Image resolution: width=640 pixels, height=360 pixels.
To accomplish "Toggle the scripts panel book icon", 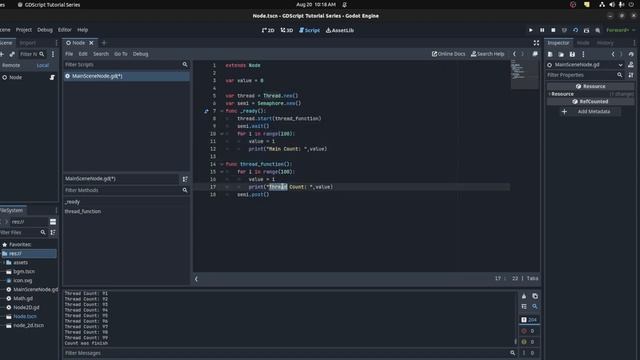I will click(x=535, y=54).
